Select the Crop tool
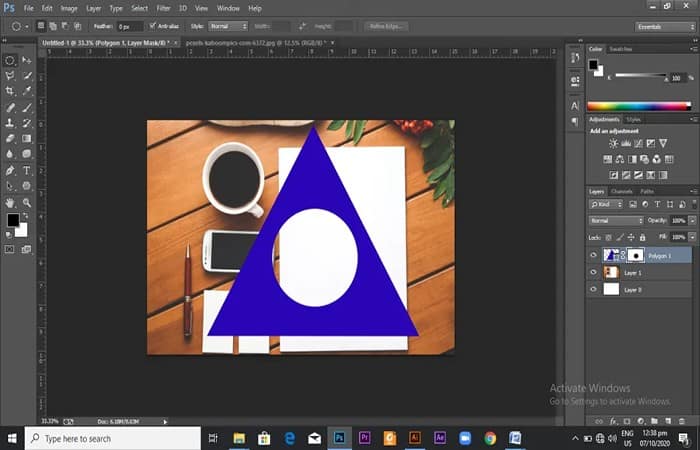The image size is (700, 450). pyautogui.click(x=10, y=91)
